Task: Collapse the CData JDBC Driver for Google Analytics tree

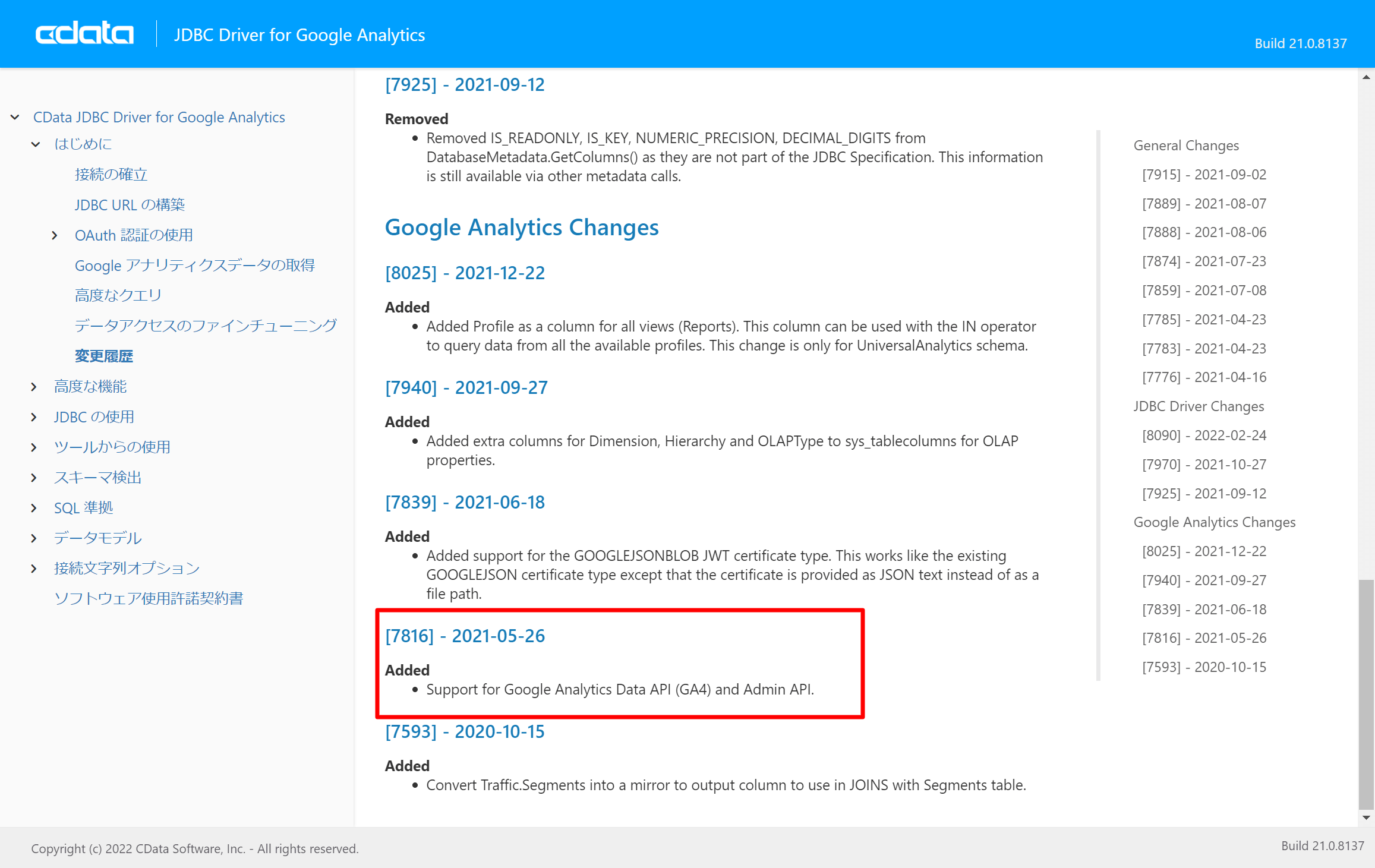Action: (14, 117)
